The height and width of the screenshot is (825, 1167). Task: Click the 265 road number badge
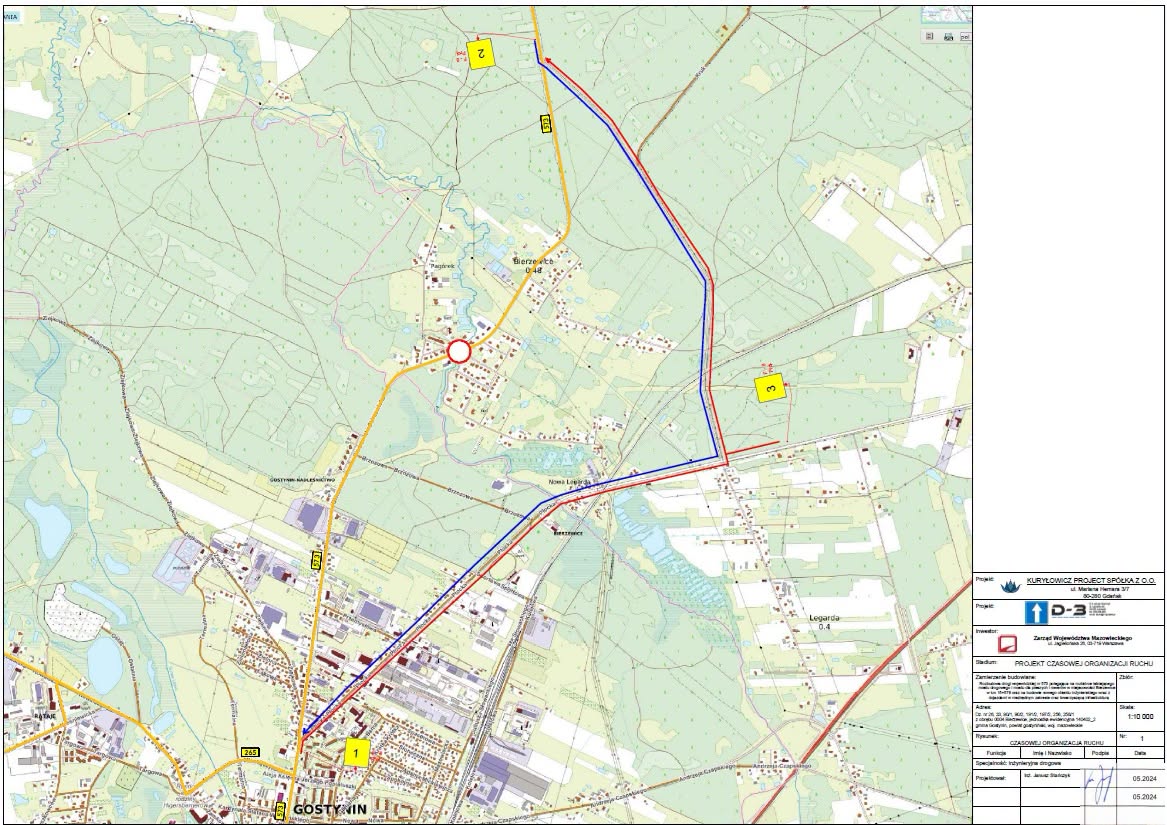[250, 754]
